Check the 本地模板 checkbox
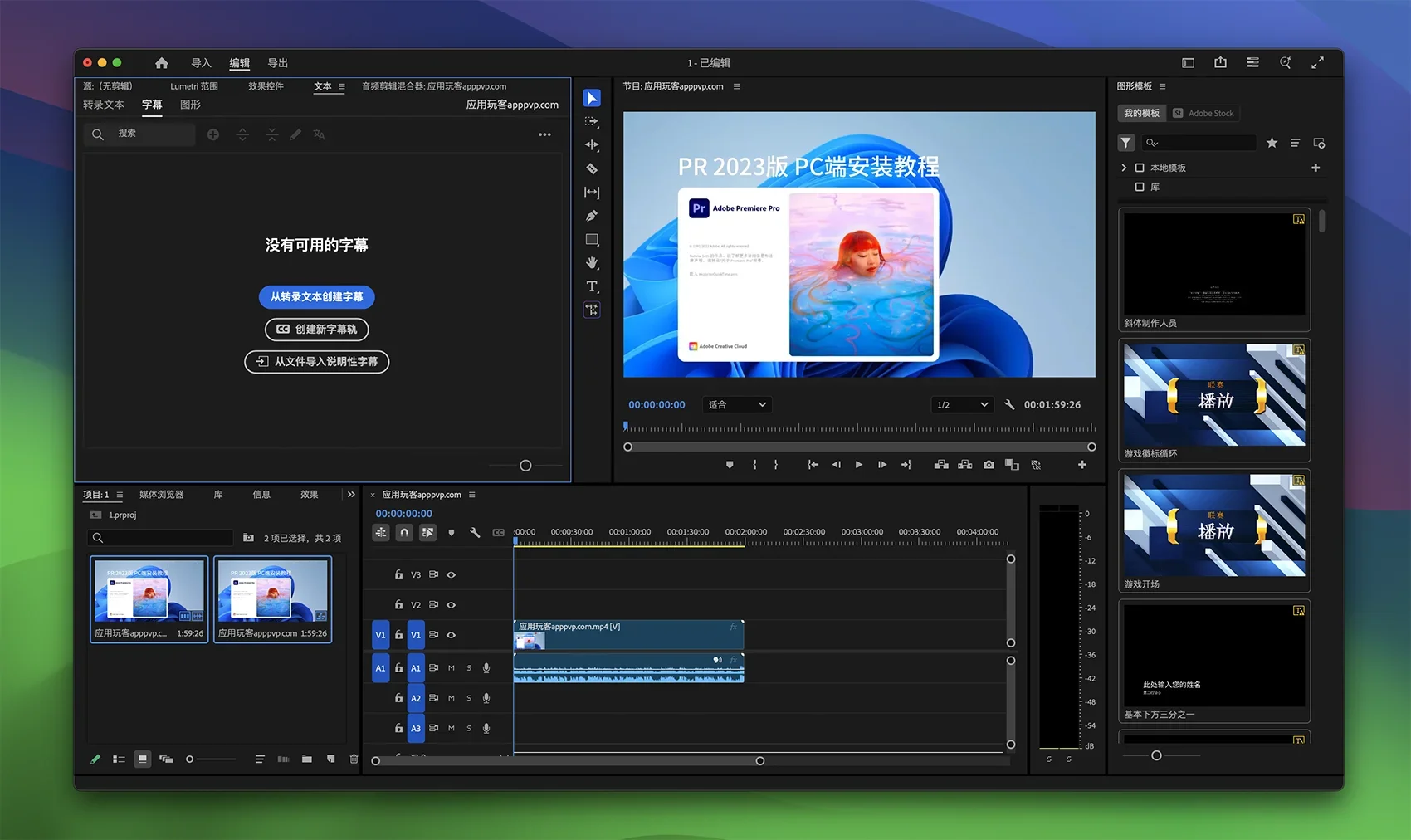Screen dimensions: 1411x840 click(1140, 168)
